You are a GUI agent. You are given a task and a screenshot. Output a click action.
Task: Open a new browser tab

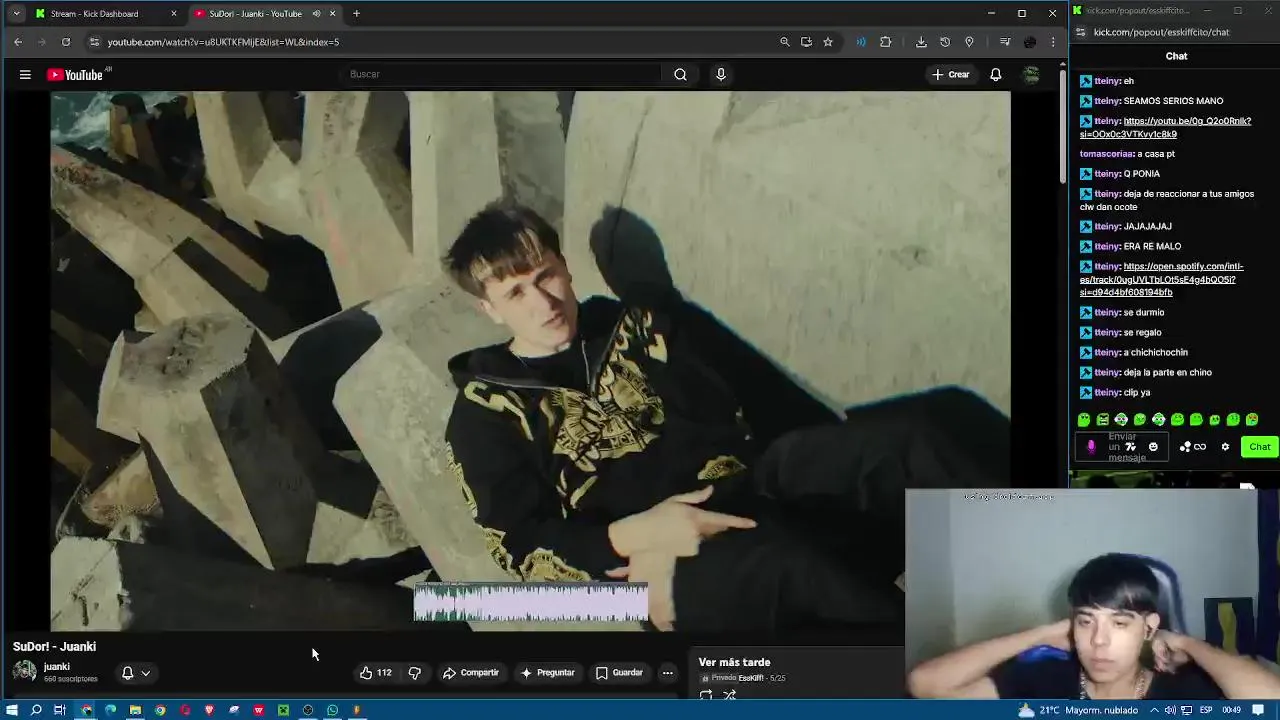(x=356, y=14)
